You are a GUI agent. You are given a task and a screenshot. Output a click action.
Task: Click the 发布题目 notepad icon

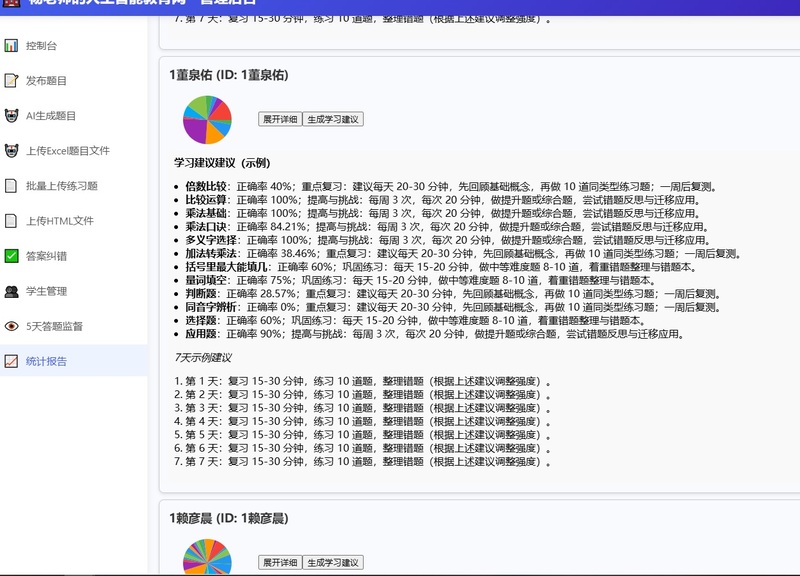[x=11, y=81]
